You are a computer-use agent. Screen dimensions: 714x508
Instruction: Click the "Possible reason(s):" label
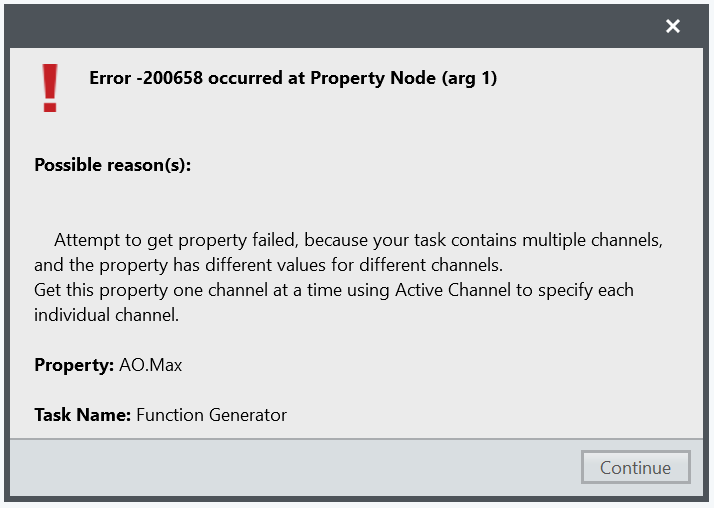(112, 165)
